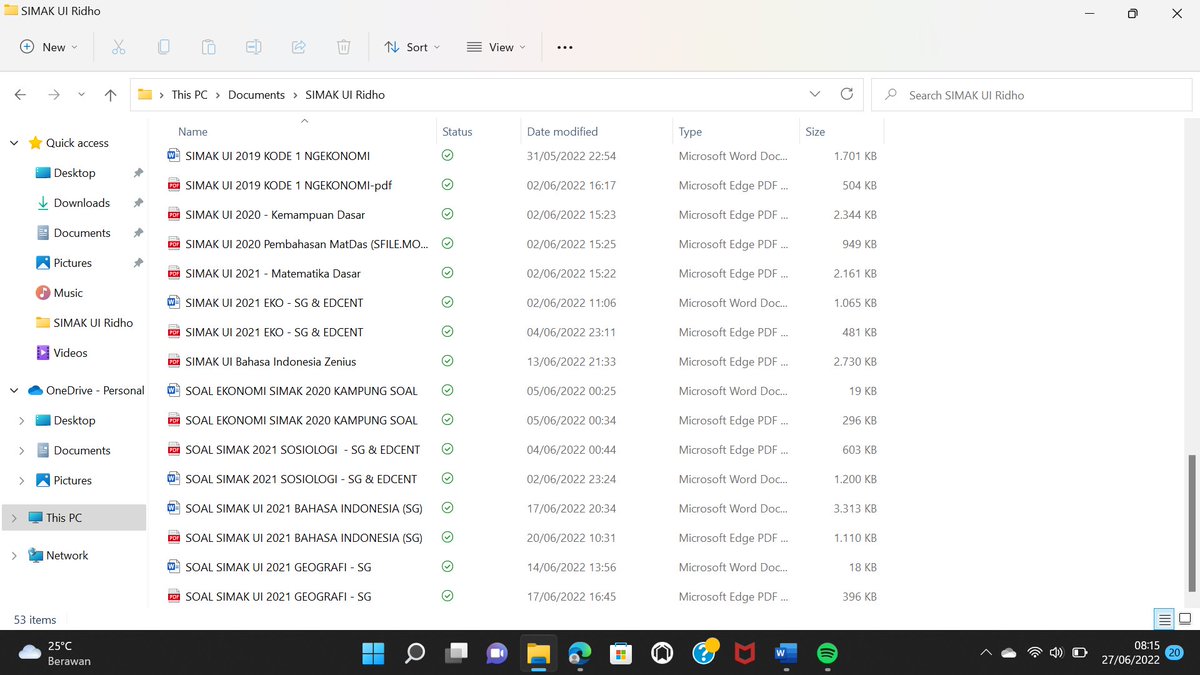1200x675 pixels.
Task: Open the Sort dropdown menu
Action: pyautogui.click(x=411, y=47)
